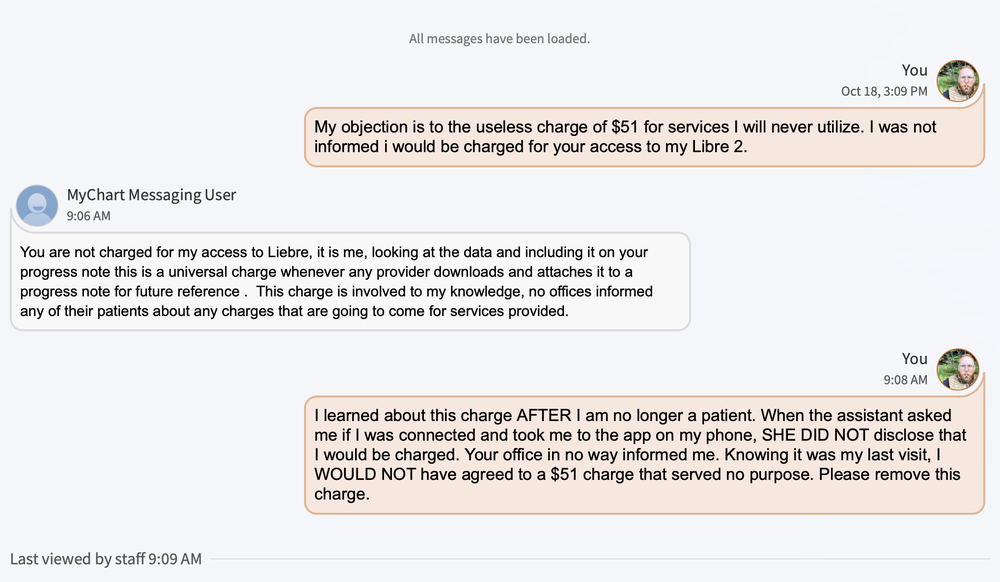This screenshot has height=582, width=1000.
Task: Click the "You" name above the Oct 18 message
Action: [x=914, y=70]
